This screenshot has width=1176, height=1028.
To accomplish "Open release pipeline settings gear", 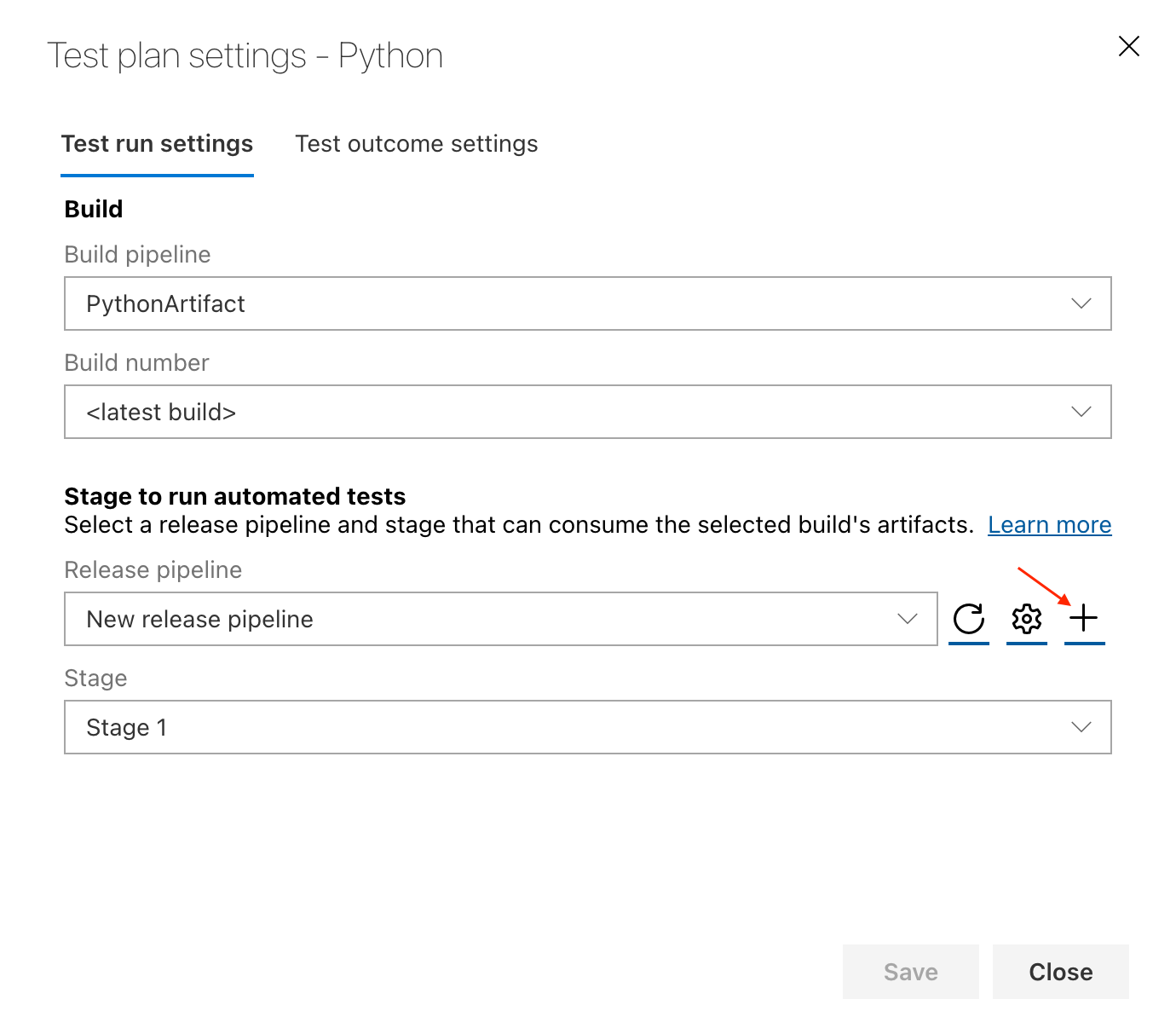I will point(1026,619).
